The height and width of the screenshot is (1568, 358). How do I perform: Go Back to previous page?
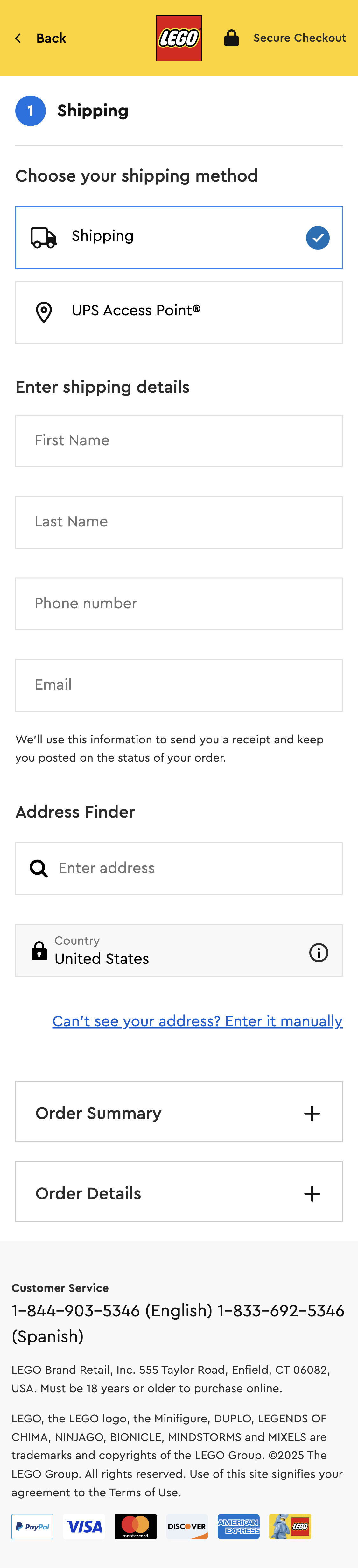[x=51, y=38]
